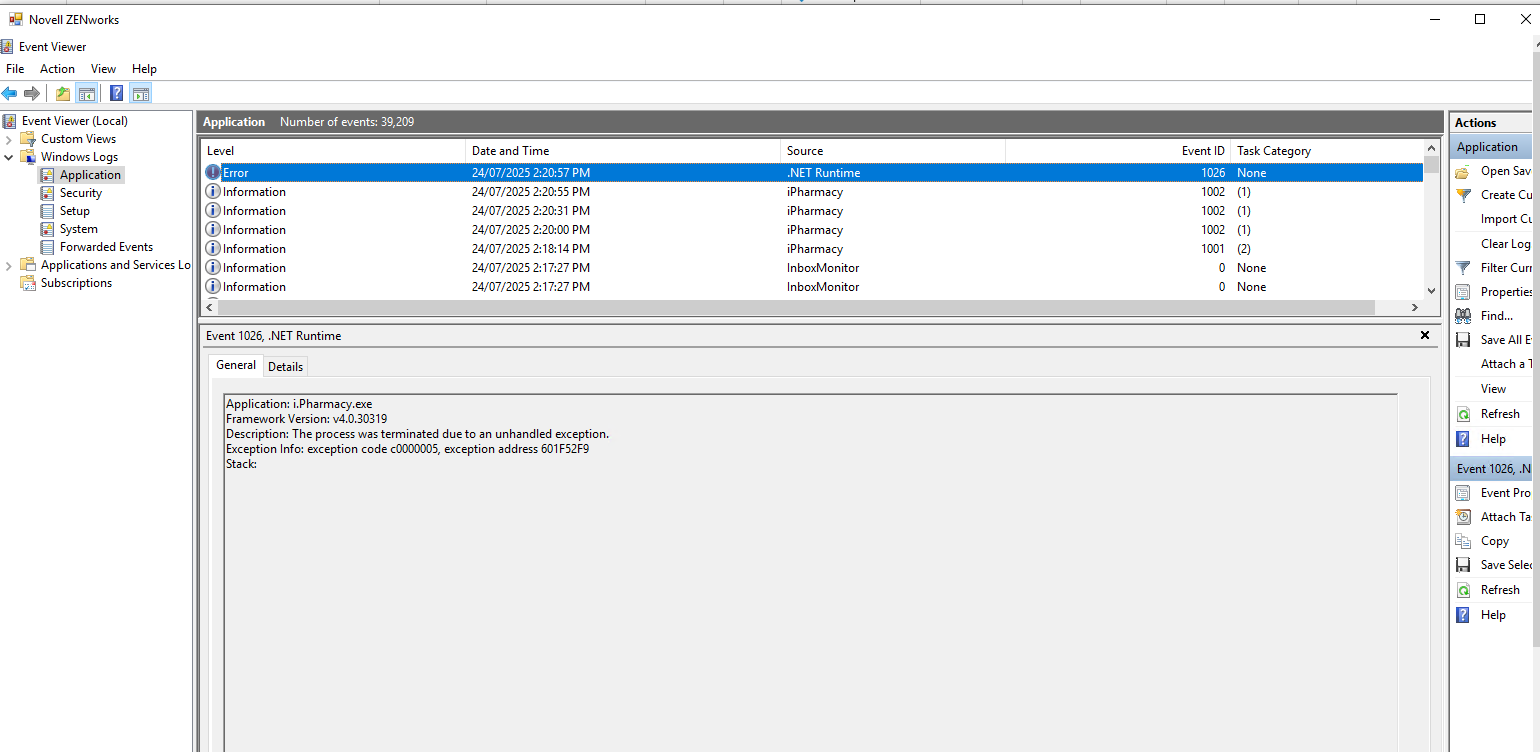Expand Applications and Services Logs node

(9, 265)
